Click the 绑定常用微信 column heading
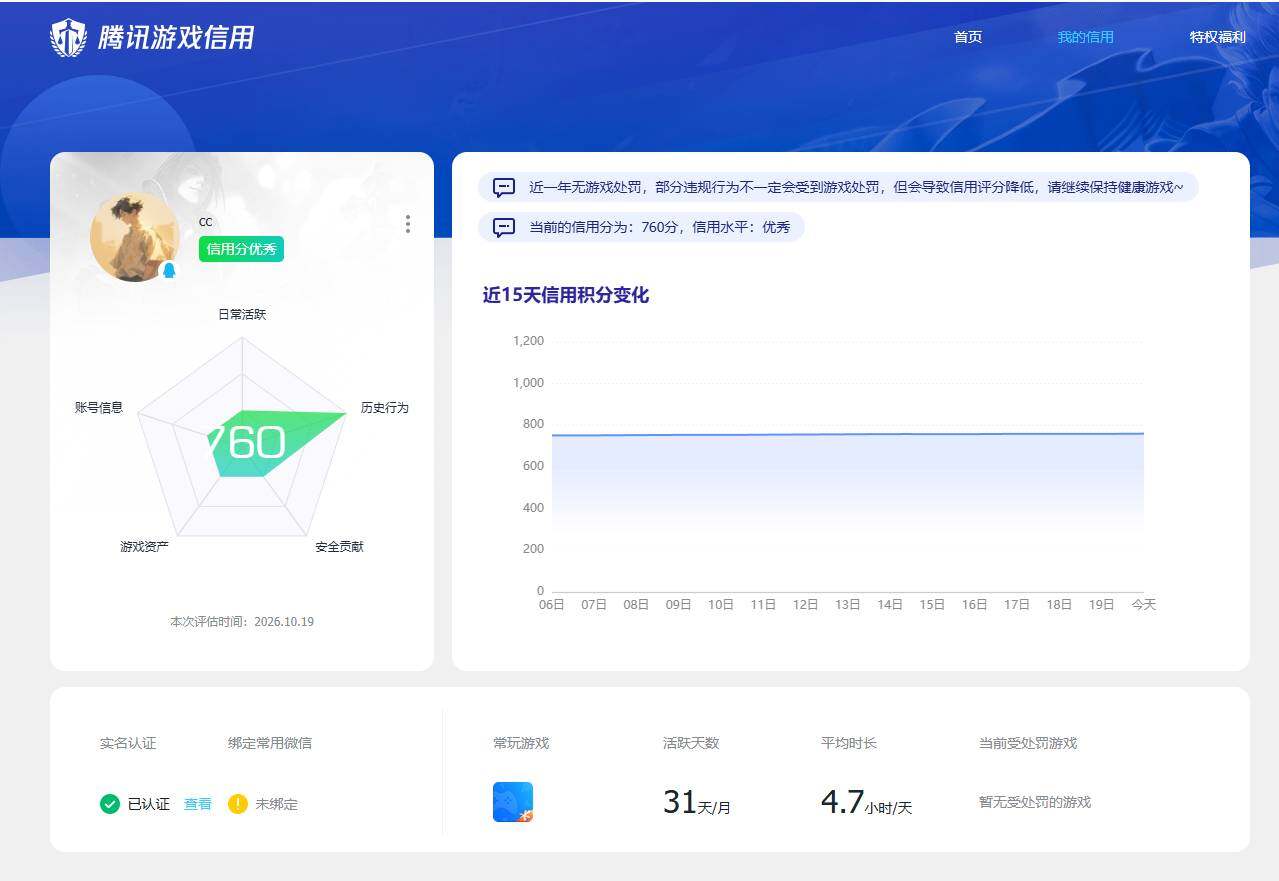Image resolution: width=1279 pixels, height=881 pixels. [x=270, y=743]
